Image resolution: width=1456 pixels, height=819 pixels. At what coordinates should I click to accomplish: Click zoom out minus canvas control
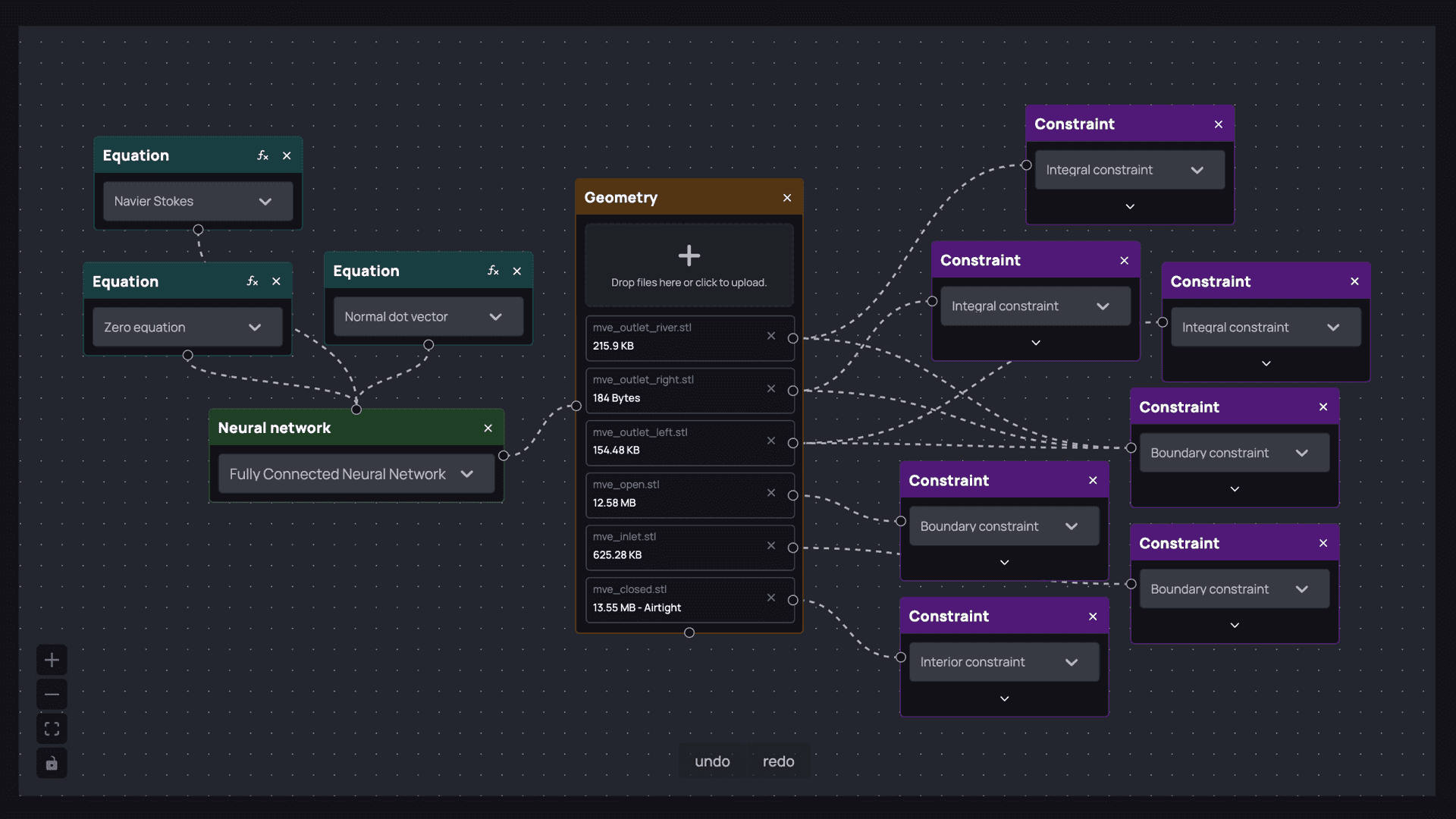point(52,694)
